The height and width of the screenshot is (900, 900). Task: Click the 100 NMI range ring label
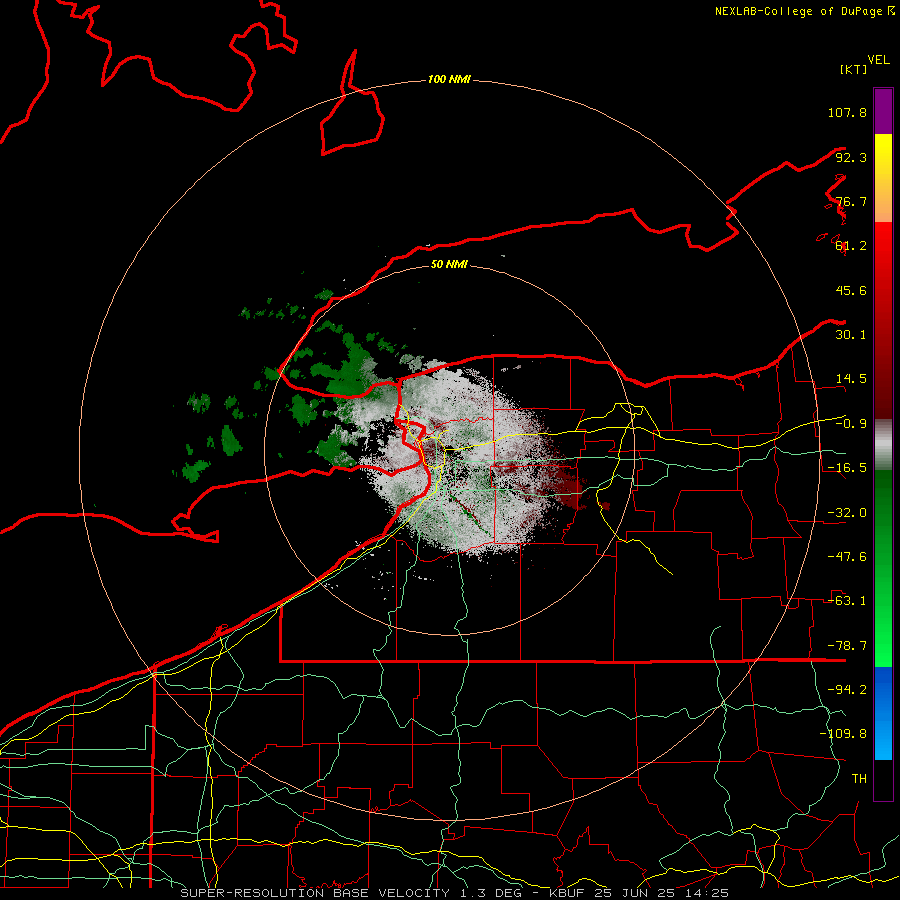click(449, 79)
